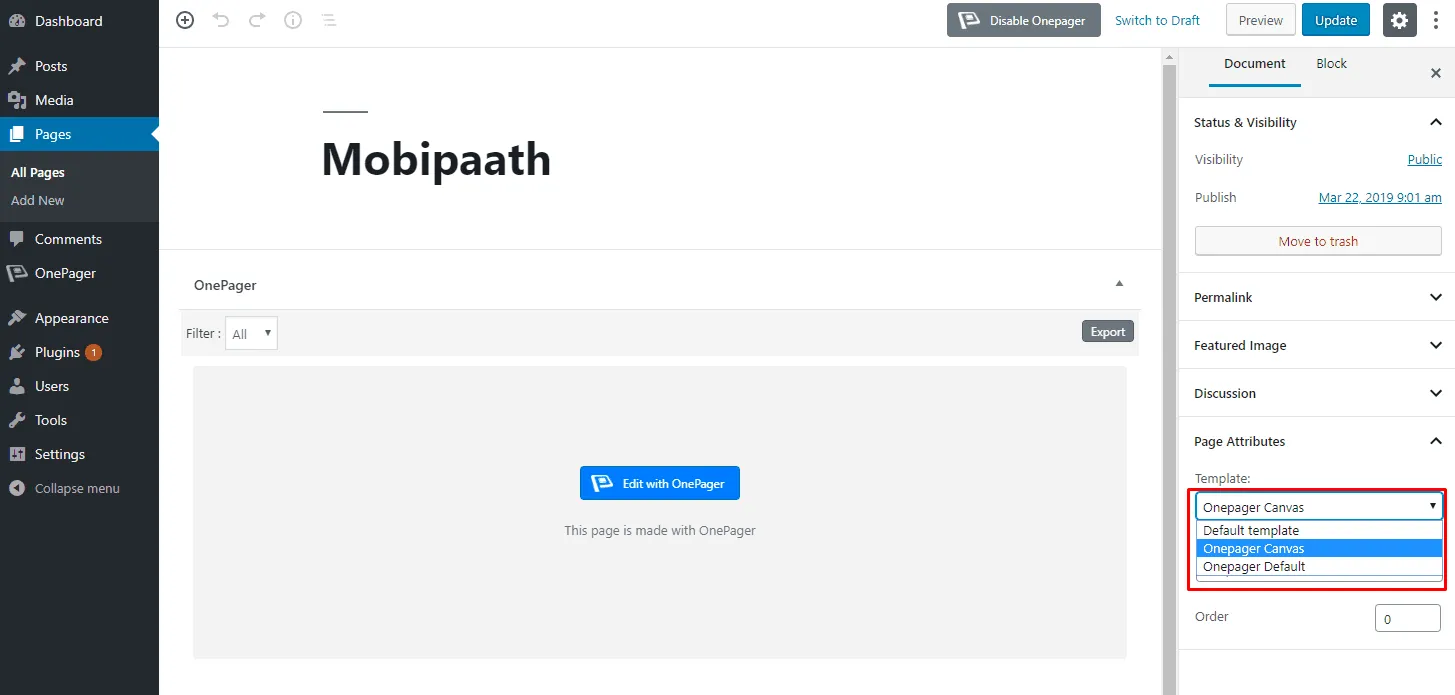Open Add New page submenu item

[x=38, y=200]
